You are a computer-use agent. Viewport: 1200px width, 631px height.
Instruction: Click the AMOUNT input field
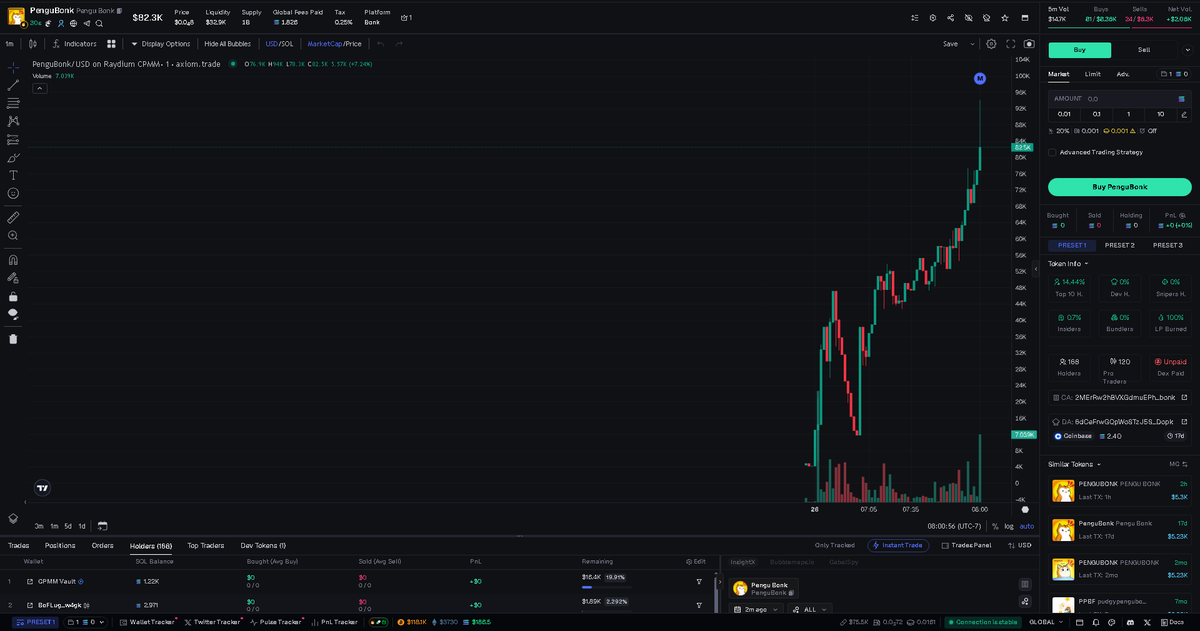(x=1120, y=99)
